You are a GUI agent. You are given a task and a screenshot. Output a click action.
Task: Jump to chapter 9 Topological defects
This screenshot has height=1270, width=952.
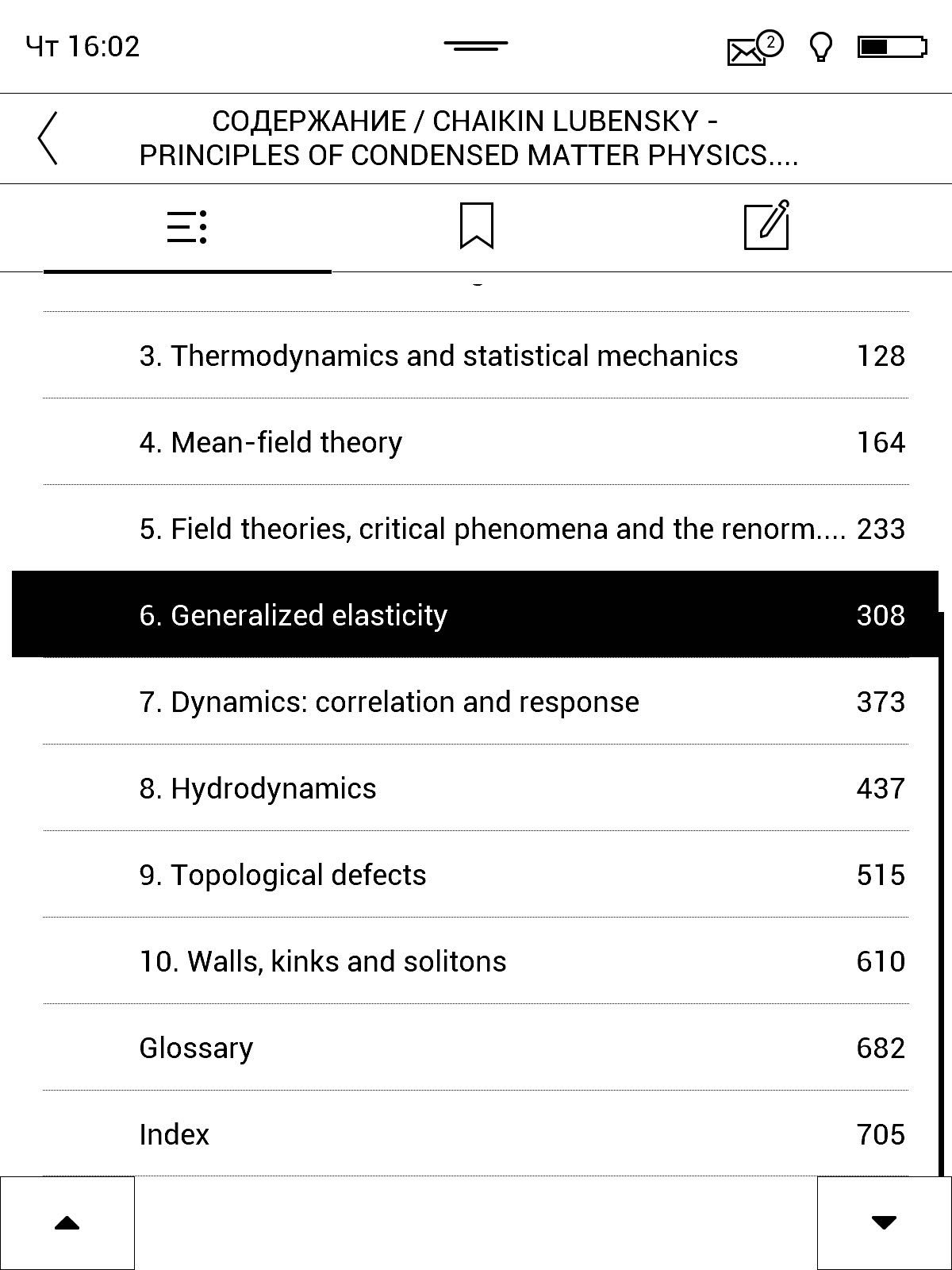476,875
